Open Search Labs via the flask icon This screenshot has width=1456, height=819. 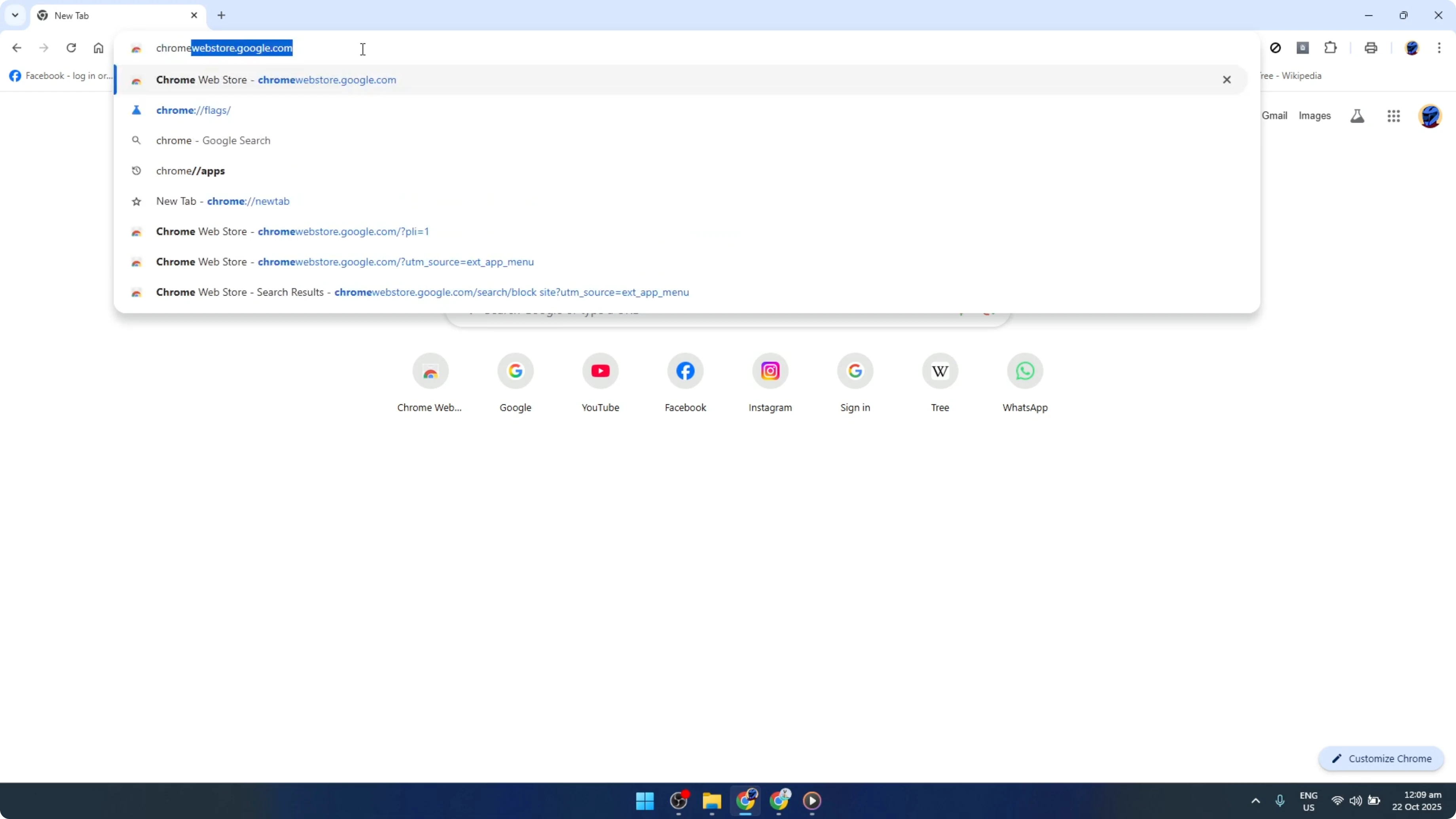coord(1357,116)
